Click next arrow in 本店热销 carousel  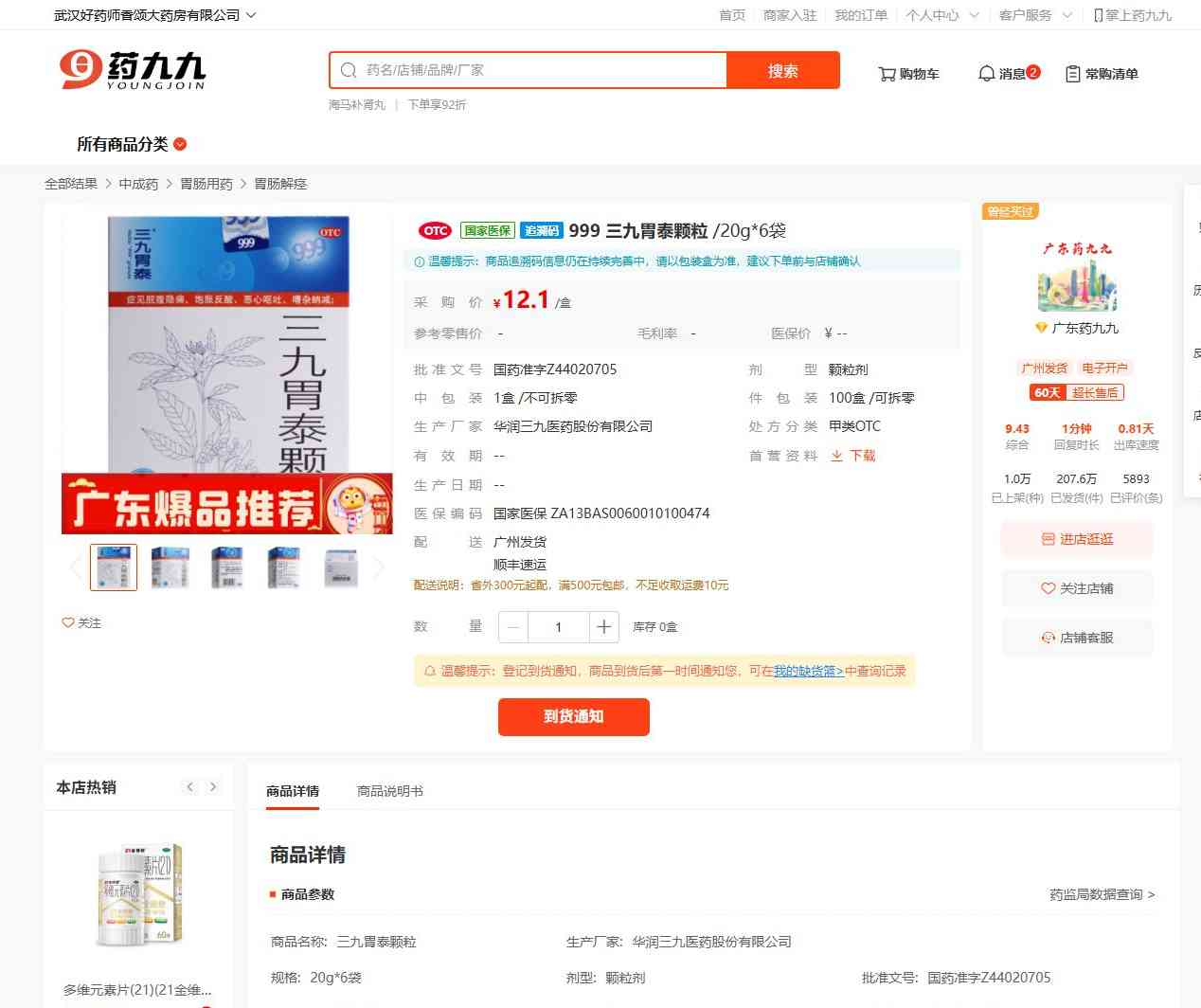coord(213,787)
